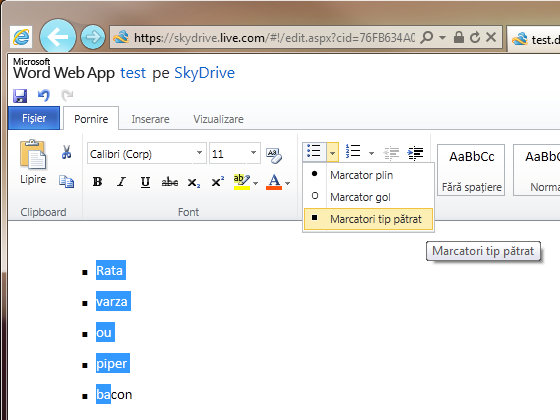Viewport: 560px width, 420px height.
Task: Open the test.d browser tab
Action: 534,39
